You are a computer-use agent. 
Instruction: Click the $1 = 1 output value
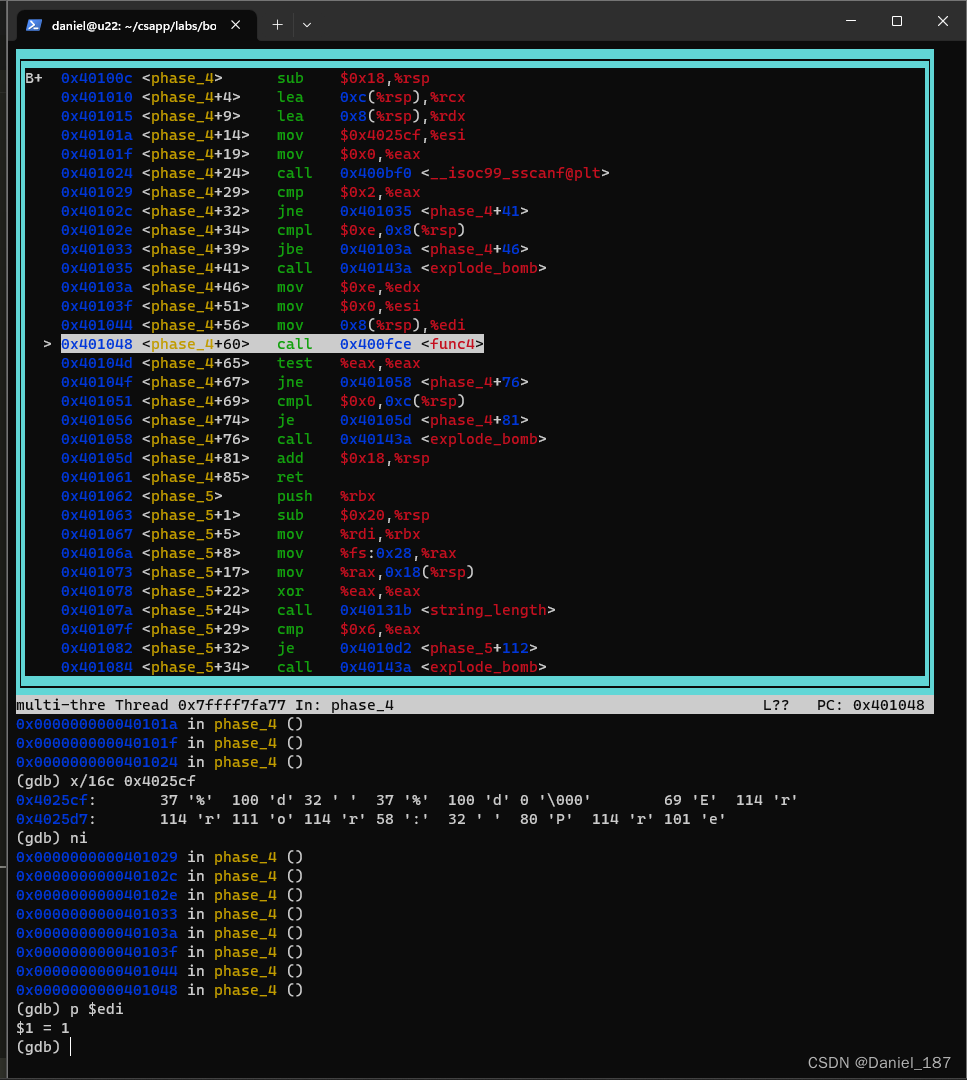tap(43, 1028)
